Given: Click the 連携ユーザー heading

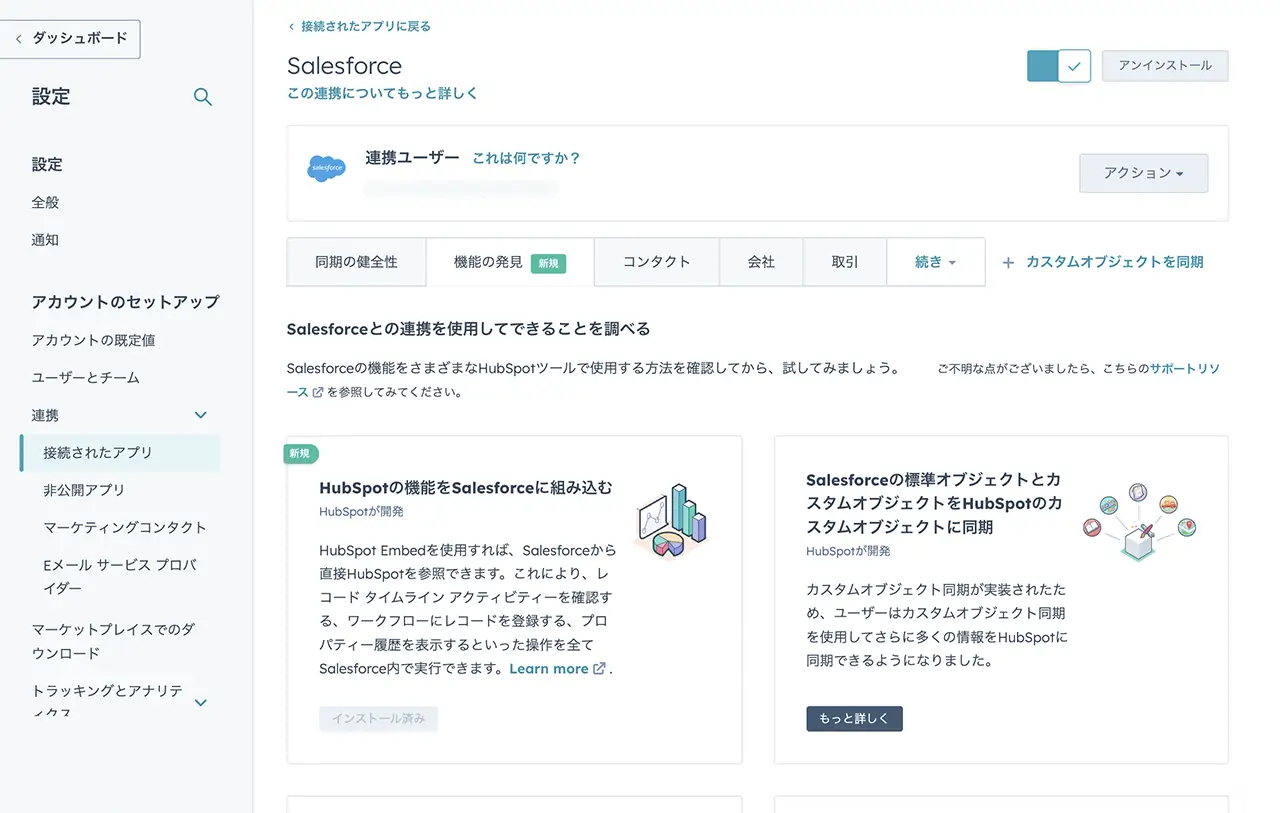Looking at the screenshot, I should pyautogui.click(x=412, y=158).
